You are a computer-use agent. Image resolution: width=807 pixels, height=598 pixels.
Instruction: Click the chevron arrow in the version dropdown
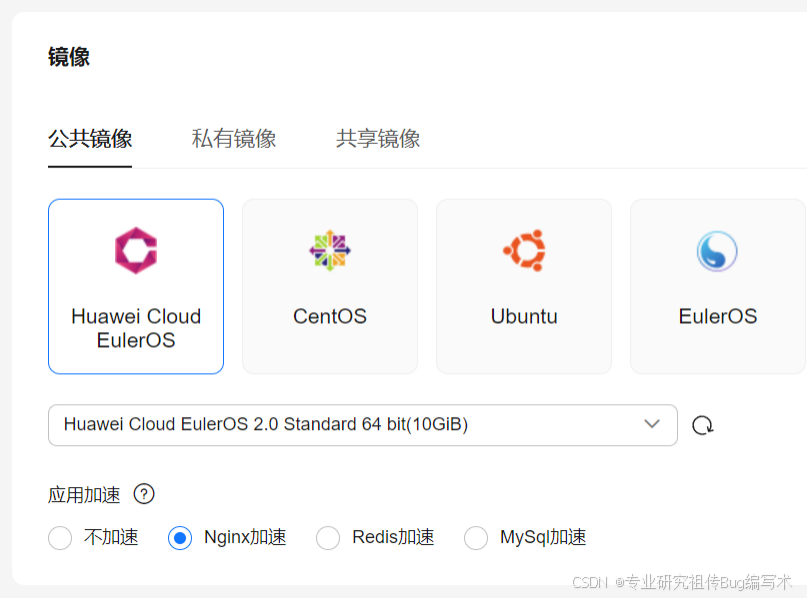652,424
